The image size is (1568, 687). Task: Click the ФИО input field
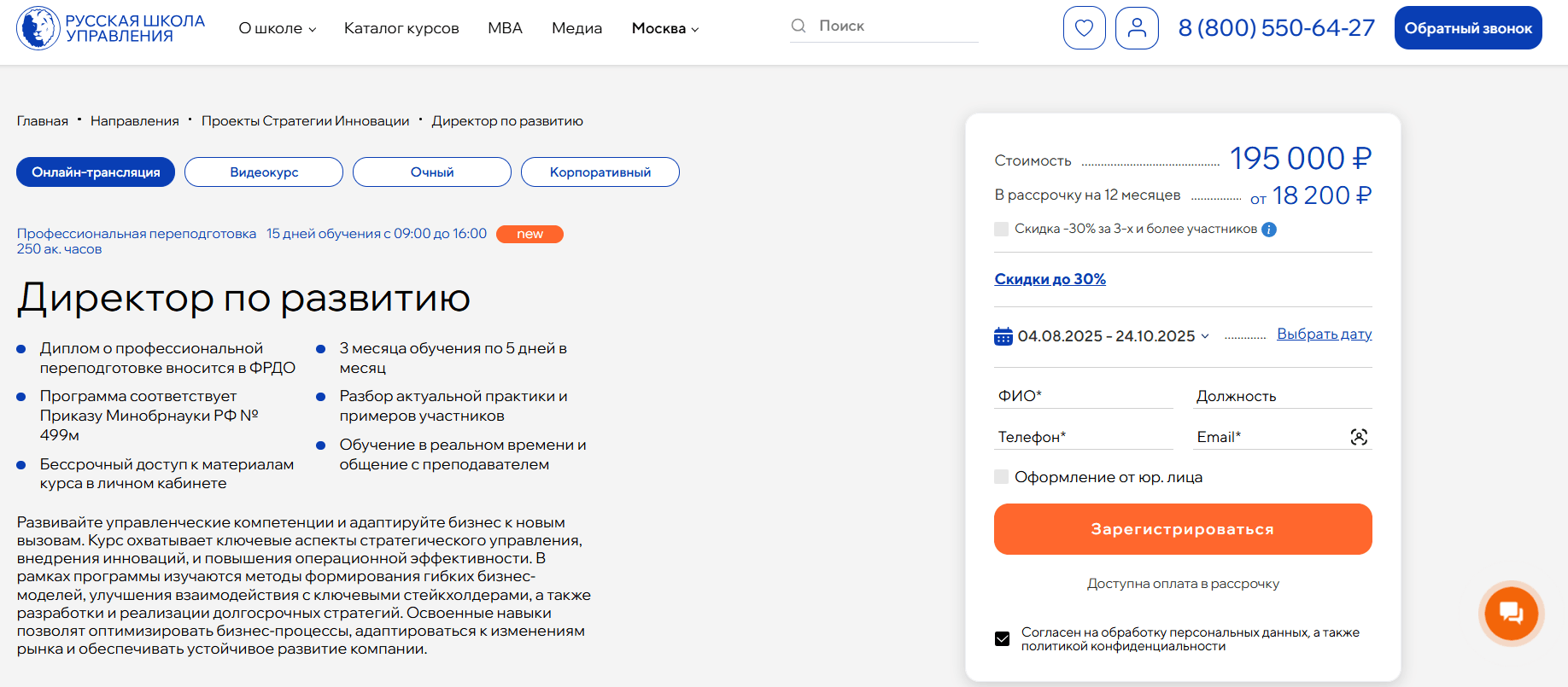[1083, 396]
